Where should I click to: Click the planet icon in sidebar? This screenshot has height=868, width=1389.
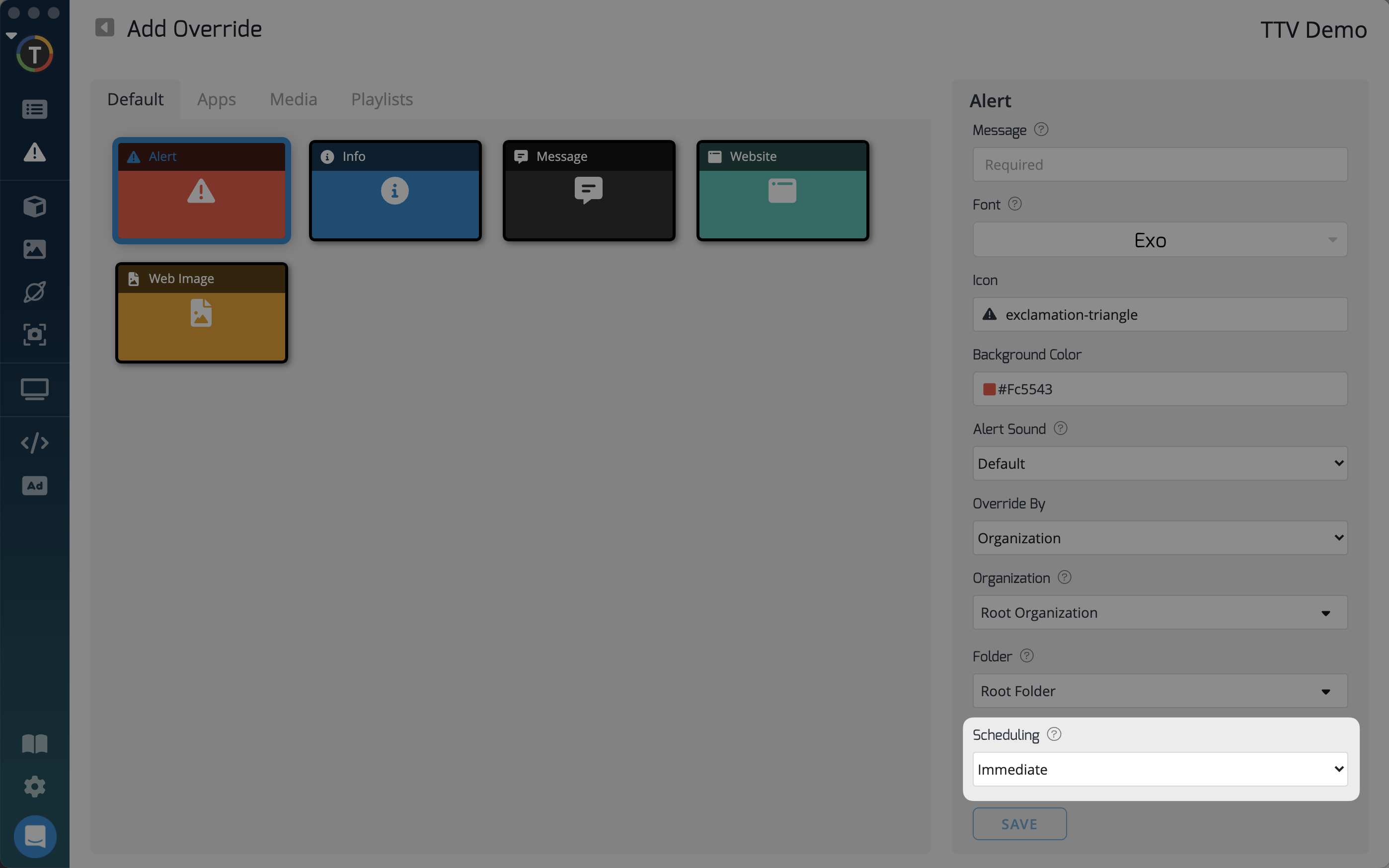click(x=34, y=291)
